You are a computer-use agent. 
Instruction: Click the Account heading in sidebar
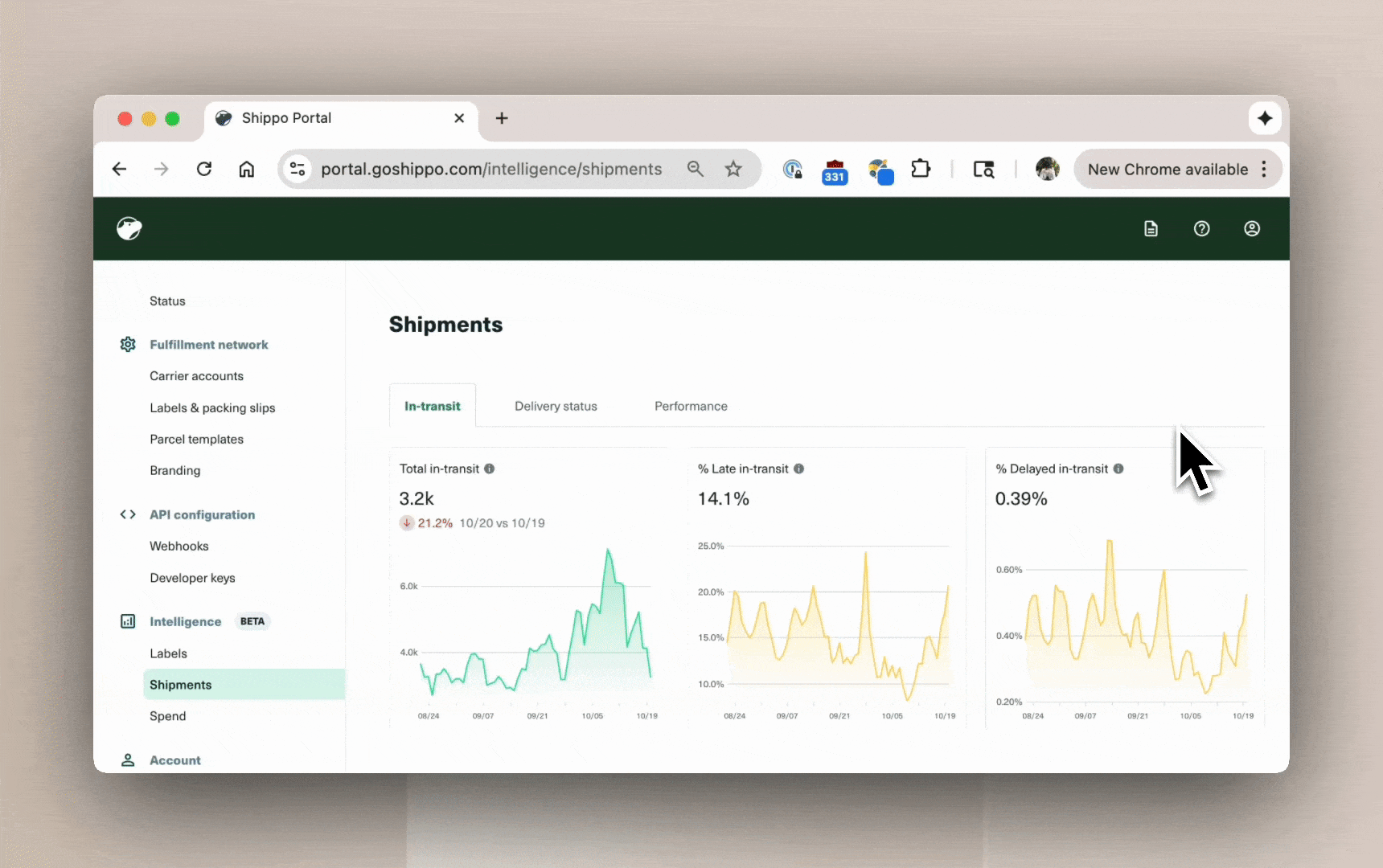click(175, 760)
